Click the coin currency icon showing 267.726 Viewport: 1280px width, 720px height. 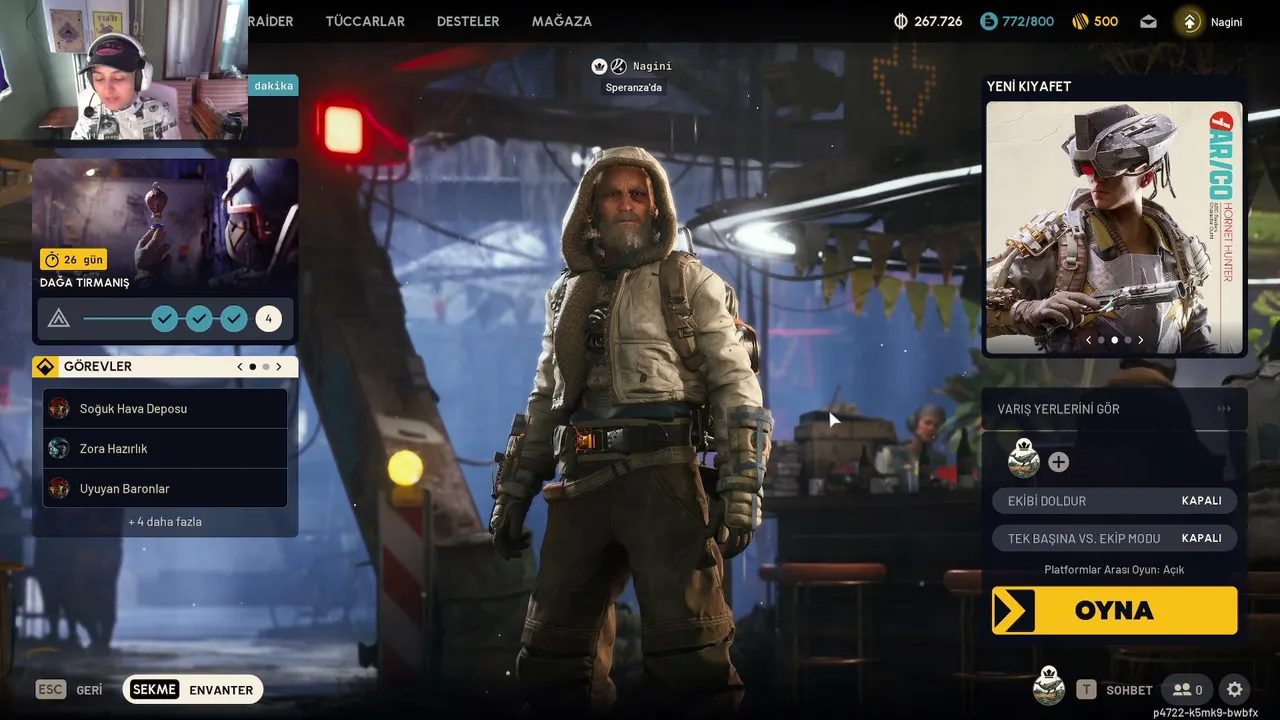coord(900,21)
